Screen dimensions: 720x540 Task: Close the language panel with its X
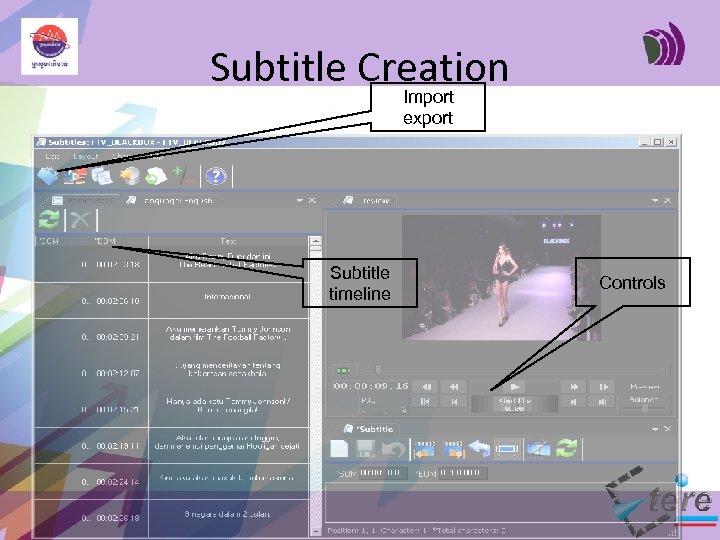[x=312, y=201]
